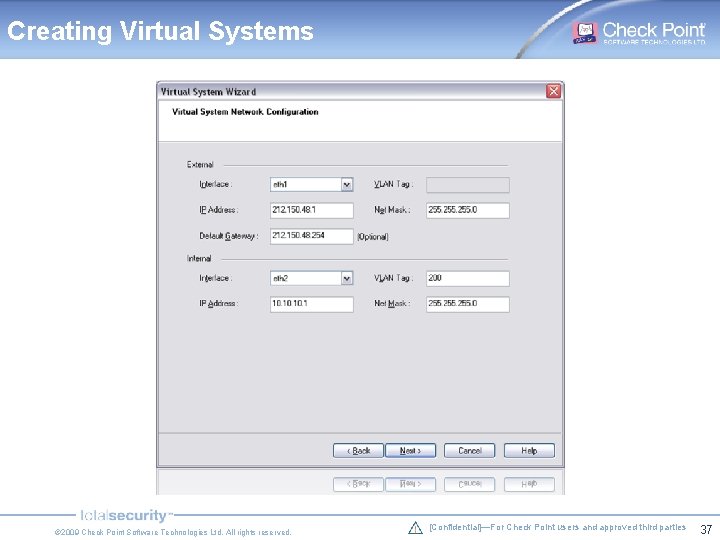Edit Internal VLAN Tag field 200

coord(467,278)
